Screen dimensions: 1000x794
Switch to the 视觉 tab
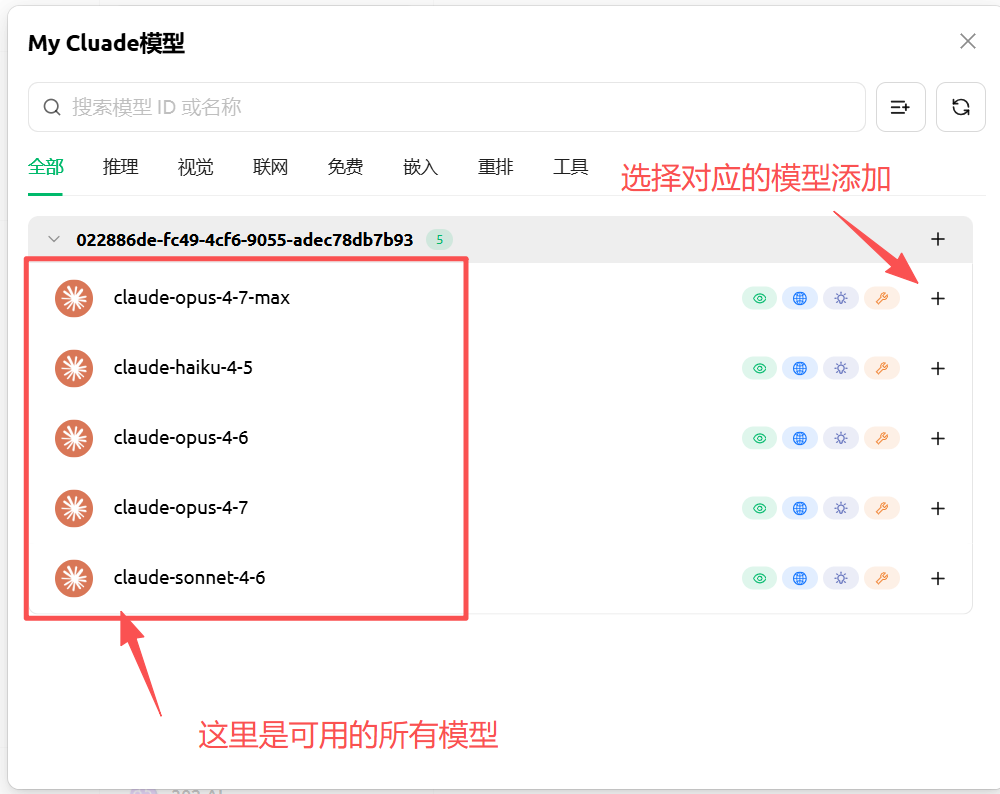click(x=196, y=167)
